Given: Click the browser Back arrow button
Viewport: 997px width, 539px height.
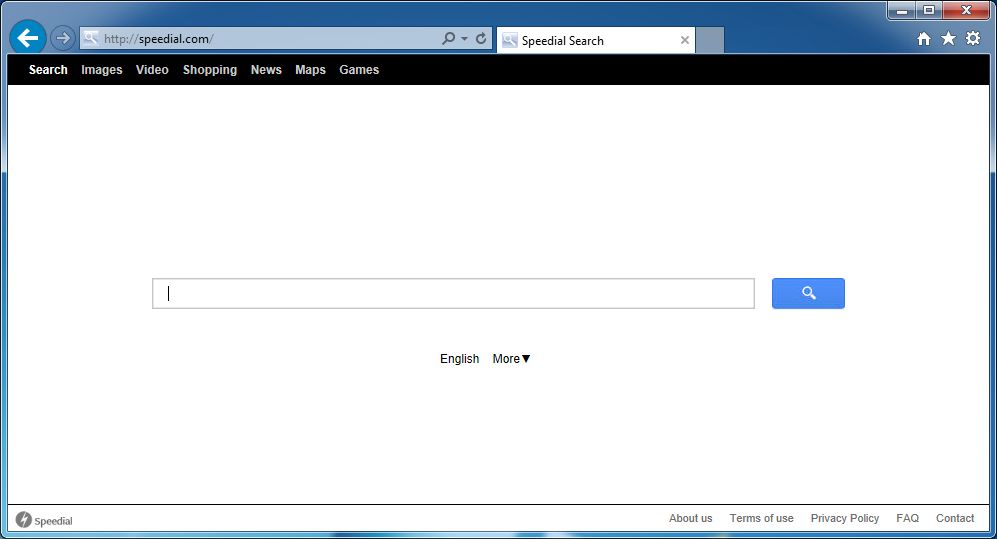Looking at the screenshot, I should click(28, 38).
